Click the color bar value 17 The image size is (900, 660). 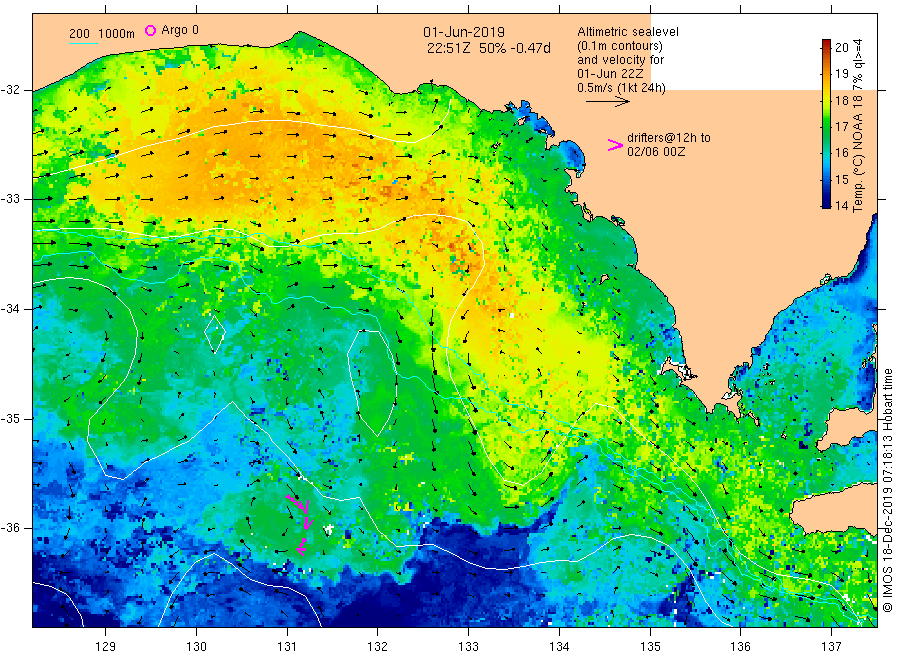click(x=842, y=126)
